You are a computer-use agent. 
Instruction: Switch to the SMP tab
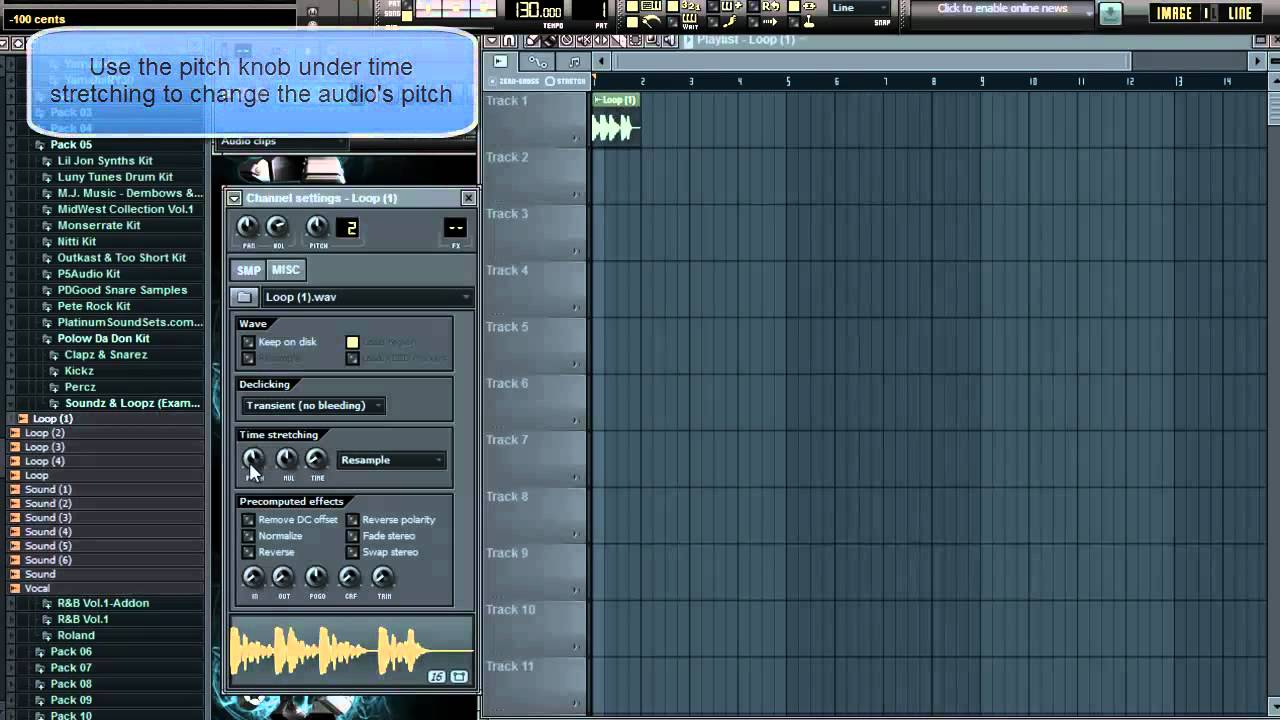pyautogui.click(x=248, y=270)
